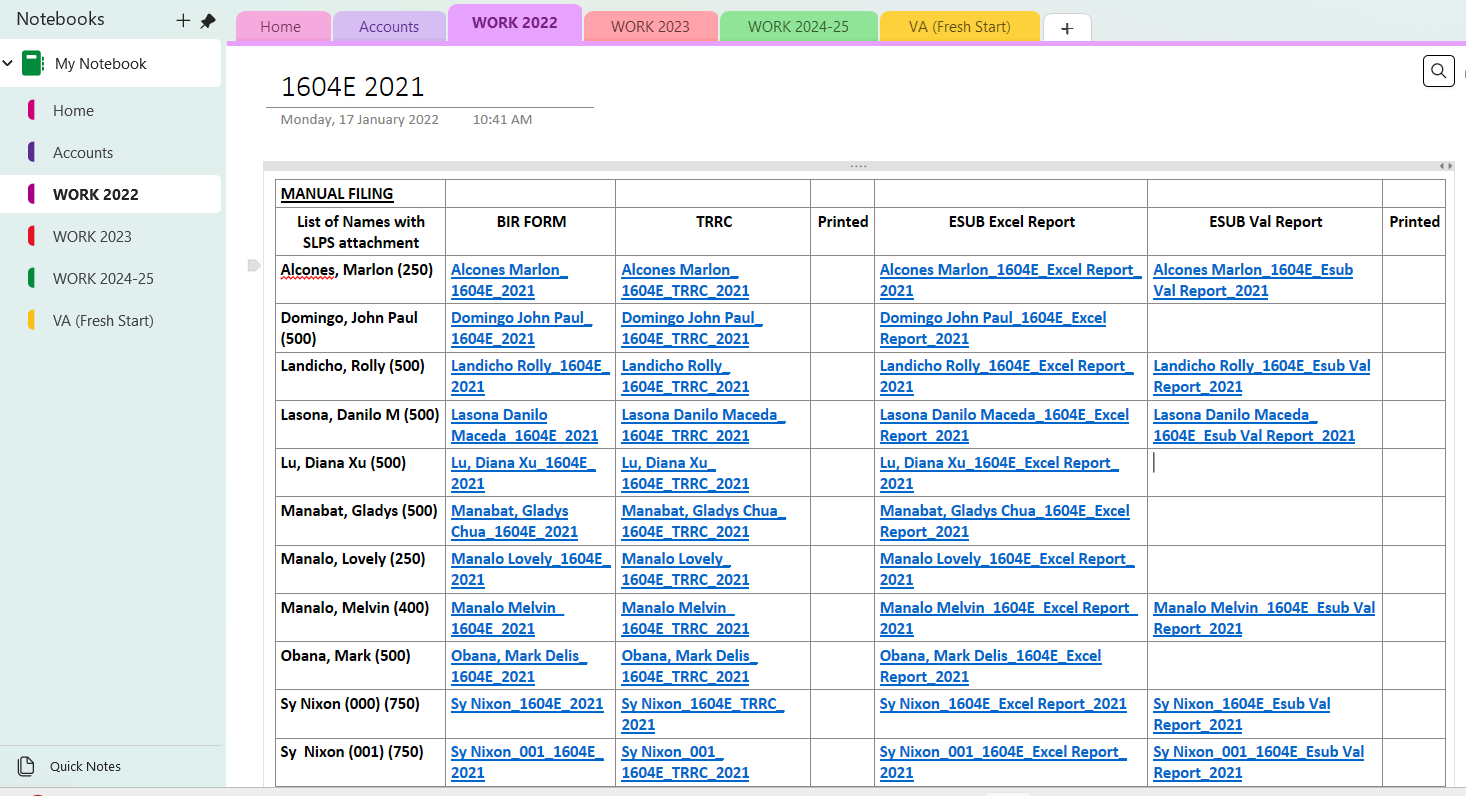Open the WORK 2023 section tab
Image resolution: width=1466 pixels, height=796 pixels.
pos(650,27)
